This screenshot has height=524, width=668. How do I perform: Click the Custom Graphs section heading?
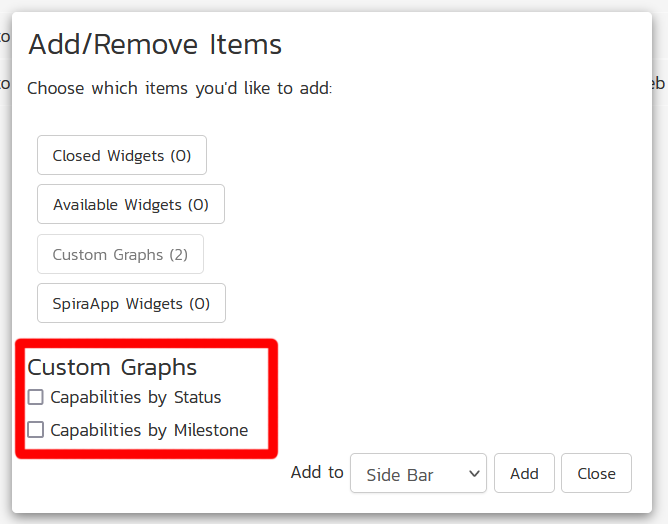(x=112, y=367)
